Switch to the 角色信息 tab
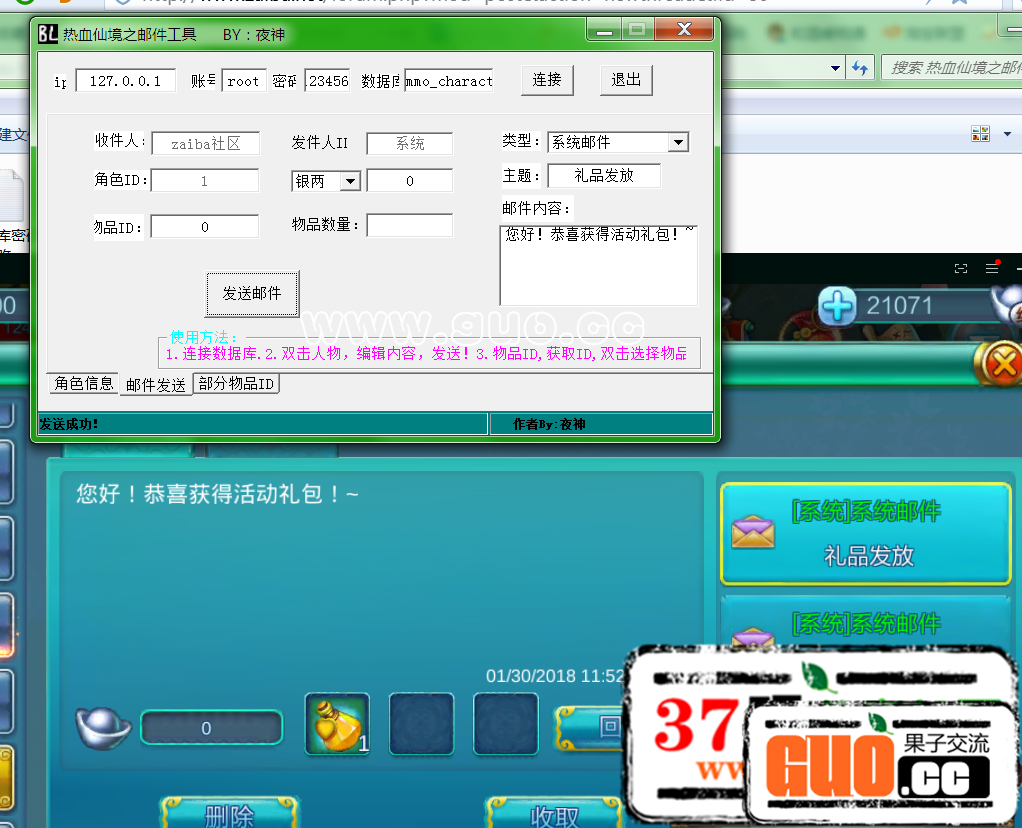This screenshot has height=828, width=1022. [84, 384]
